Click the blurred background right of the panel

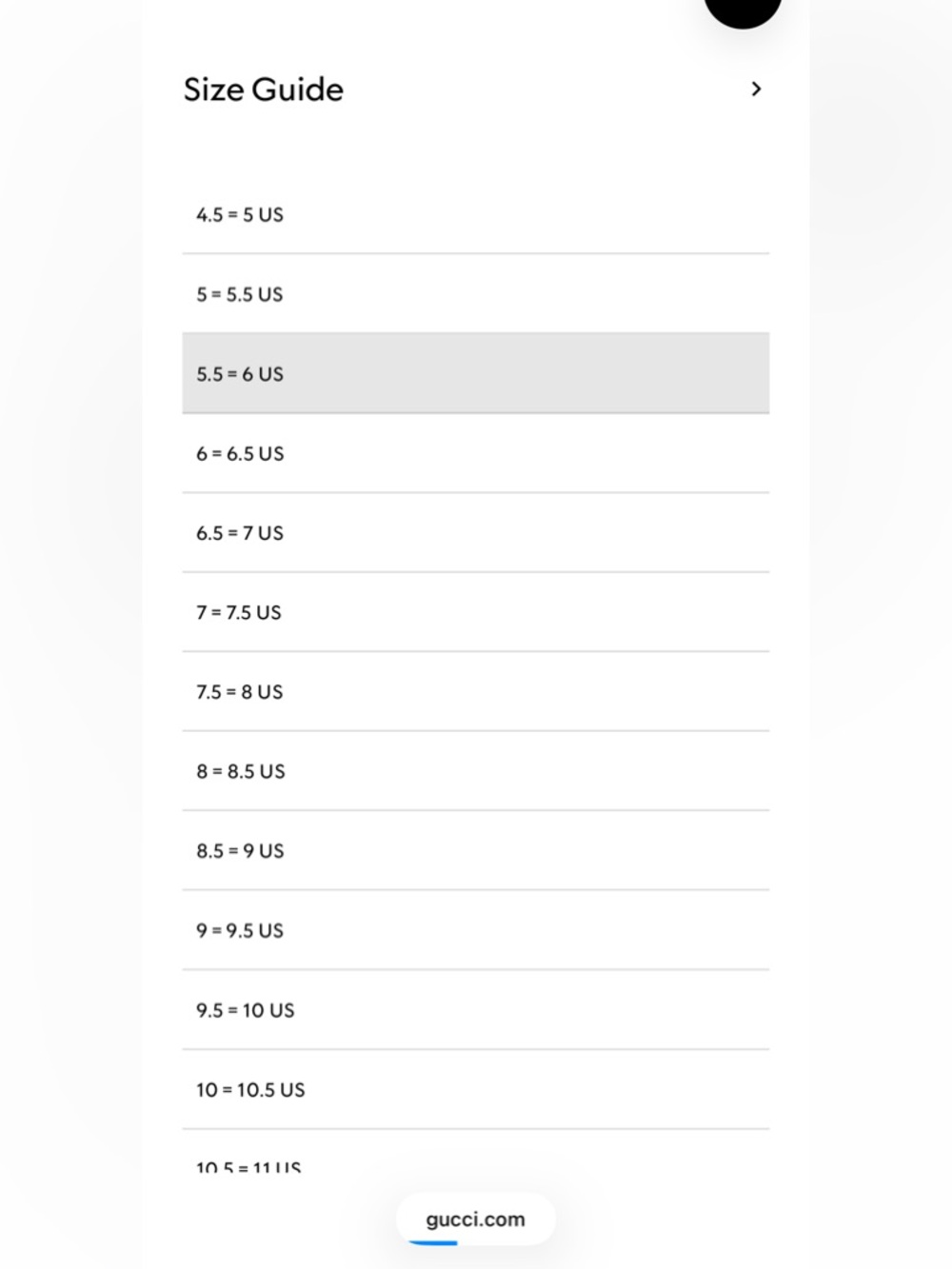pos(881,634)
